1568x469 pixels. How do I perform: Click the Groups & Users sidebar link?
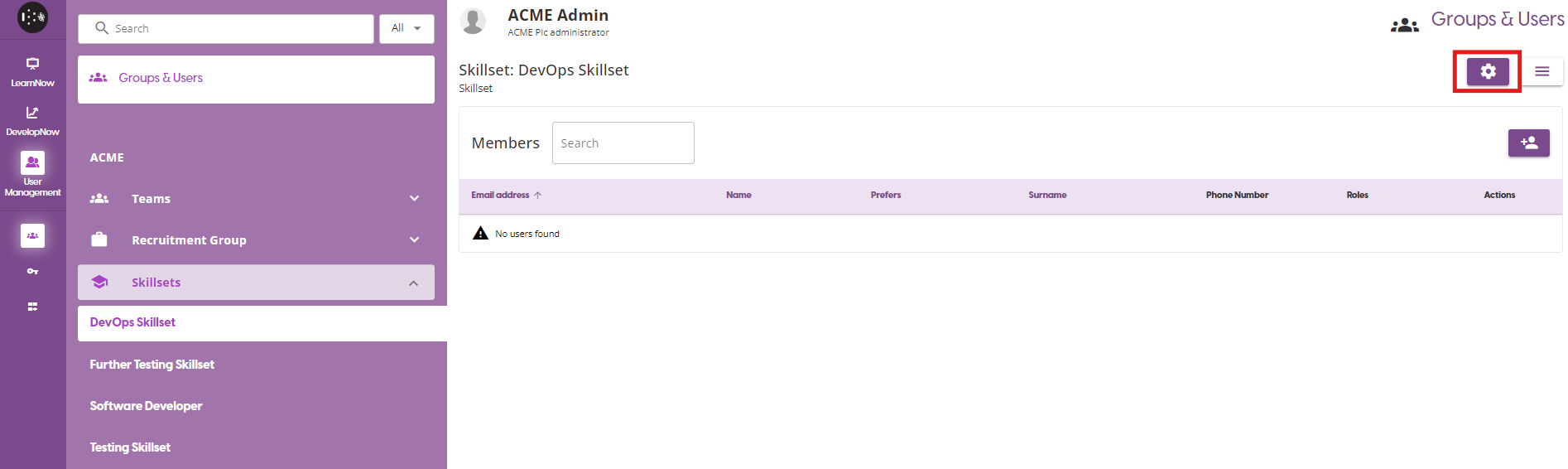pyautogui.click(x=161, y=78)
